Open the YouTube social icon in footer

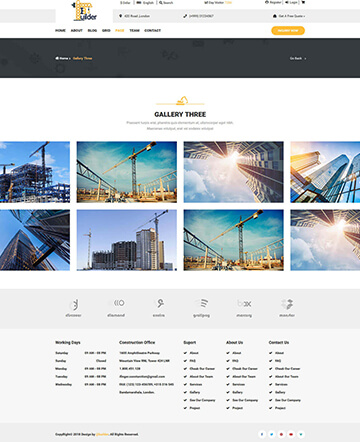coord(291,434)
